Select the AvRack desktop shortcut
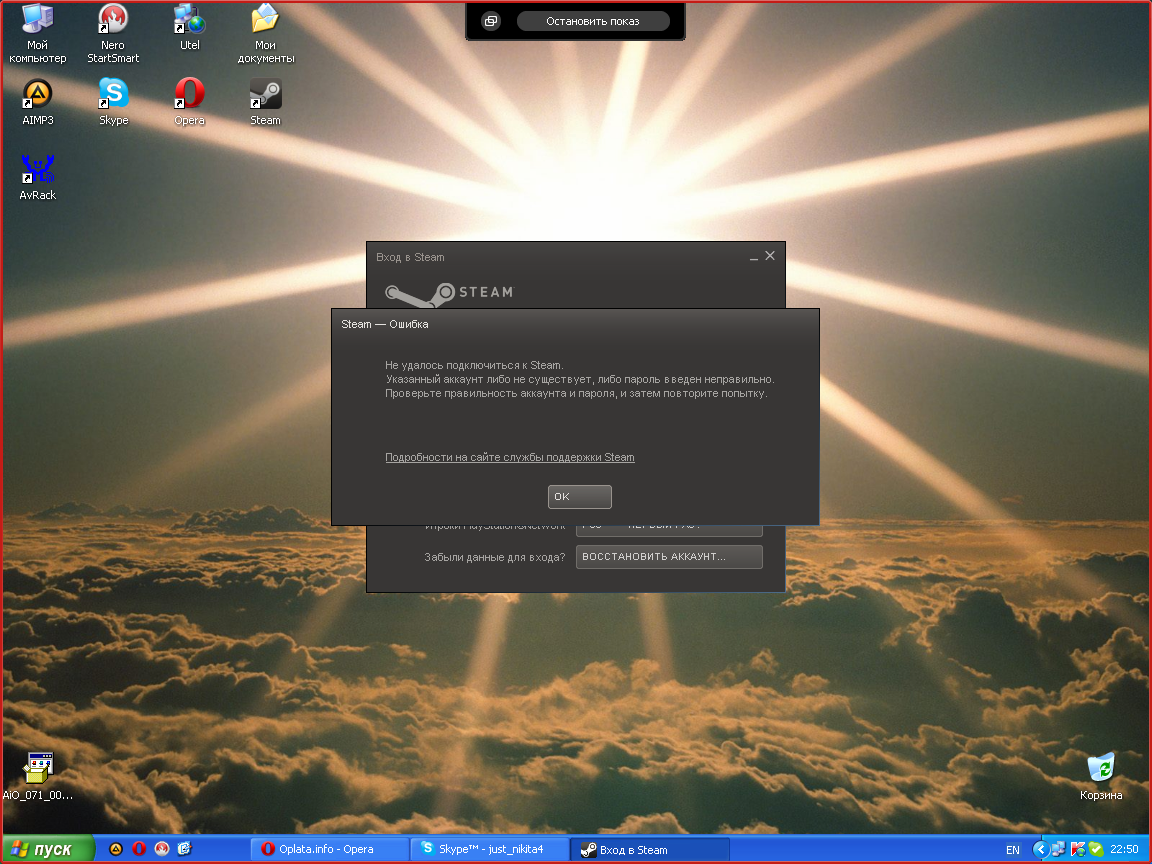Image resolution: width=1152 pixels, height=864 pixels. point(37,177)
